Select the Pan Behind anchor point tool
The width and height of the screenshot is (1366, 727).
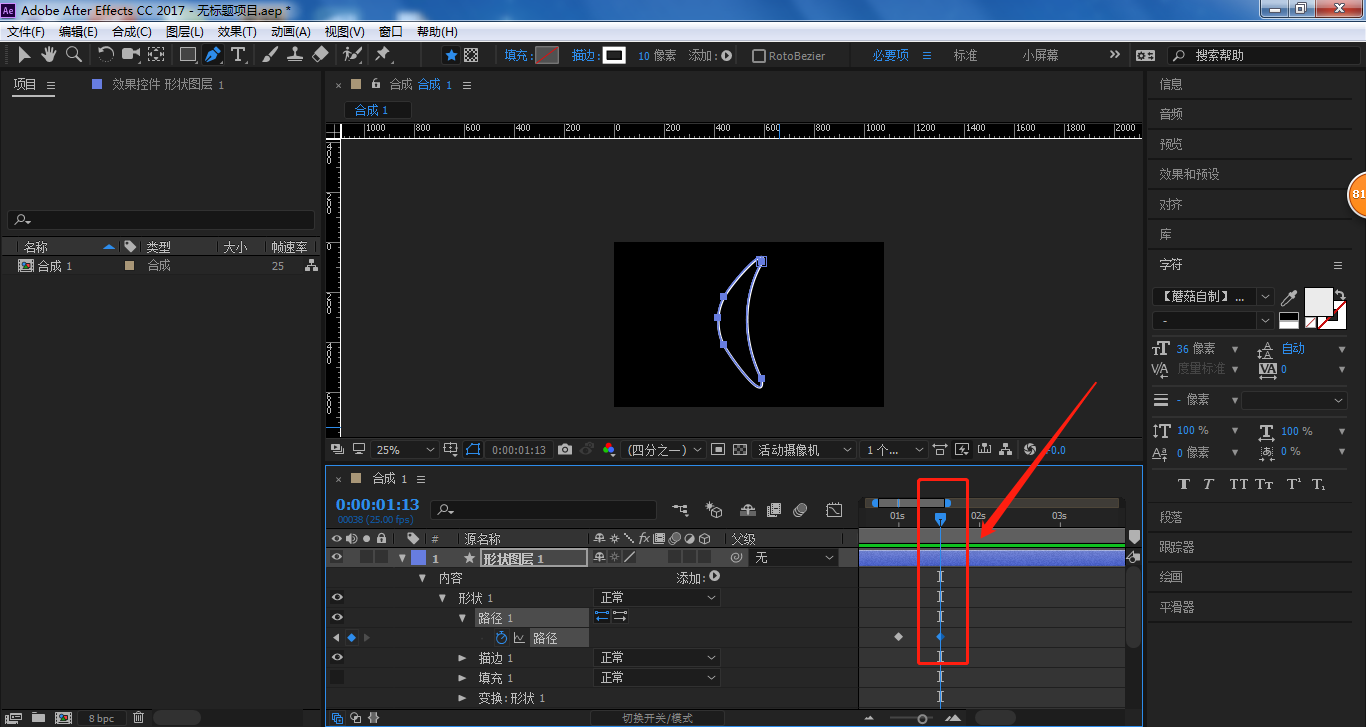pyautogui.click(x=157, y=55)
